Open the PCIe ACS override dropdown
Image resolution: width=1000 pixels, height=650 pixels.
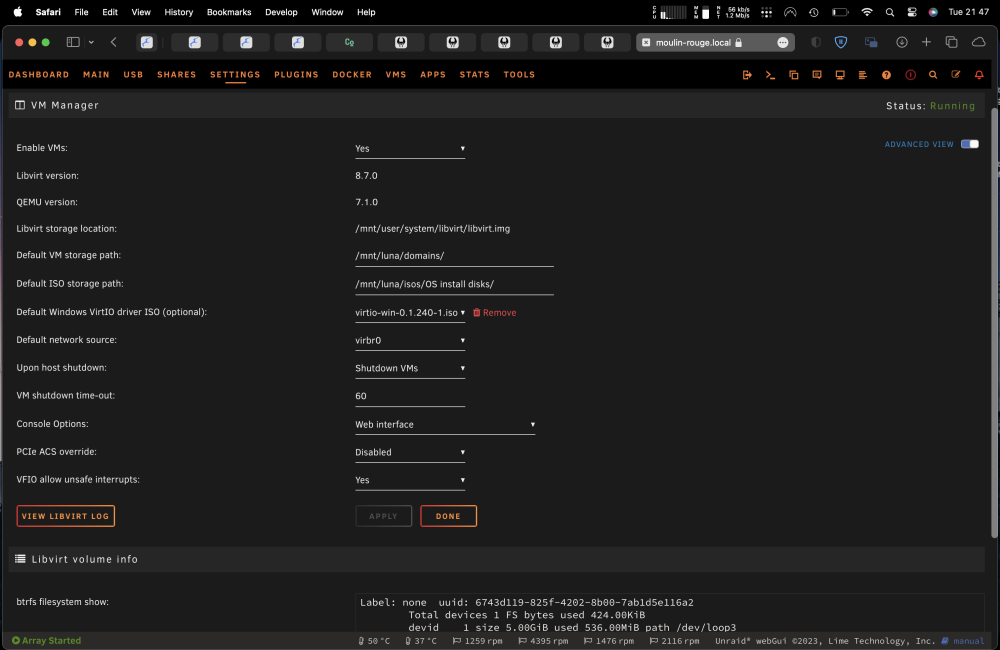point(410,452)
